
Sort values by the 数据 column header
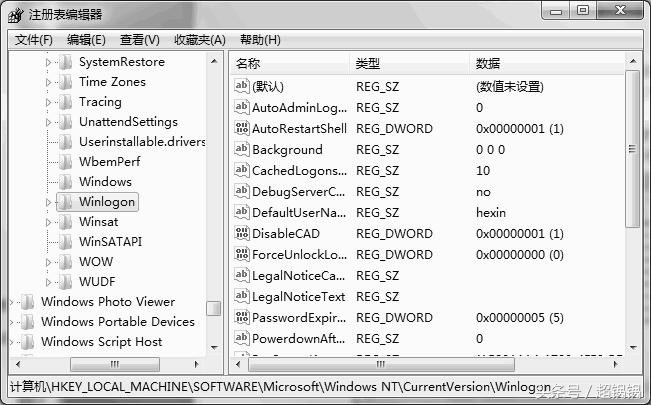pyautogui.click(x=547, y=64)
